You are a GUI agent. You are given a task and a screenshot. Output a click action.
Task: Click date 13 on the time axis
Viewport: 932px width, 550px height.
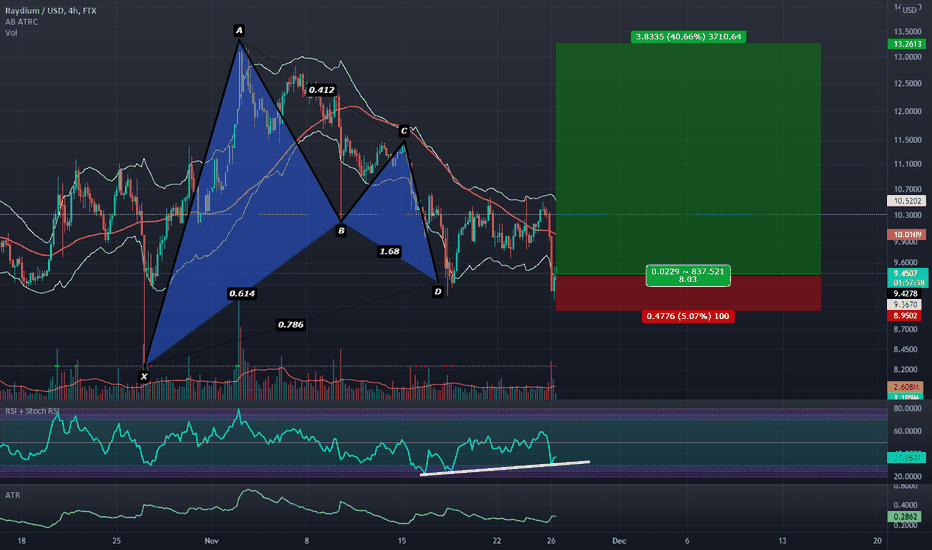(782, 540)
